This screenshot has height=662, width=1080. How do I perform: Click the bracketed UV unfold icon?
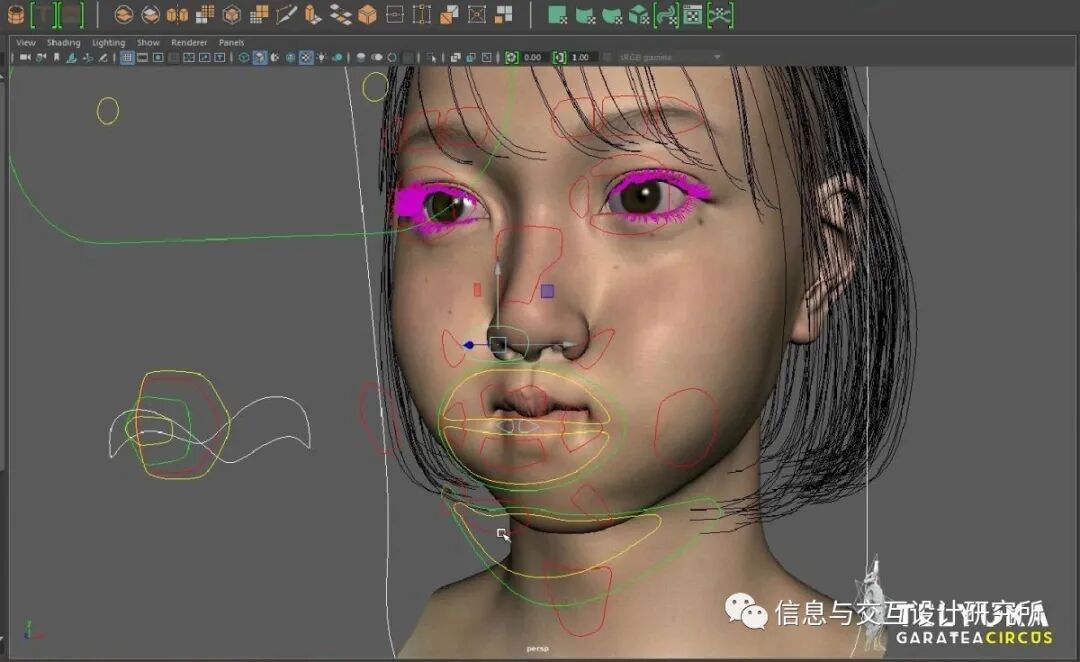[x=666, y=14]
